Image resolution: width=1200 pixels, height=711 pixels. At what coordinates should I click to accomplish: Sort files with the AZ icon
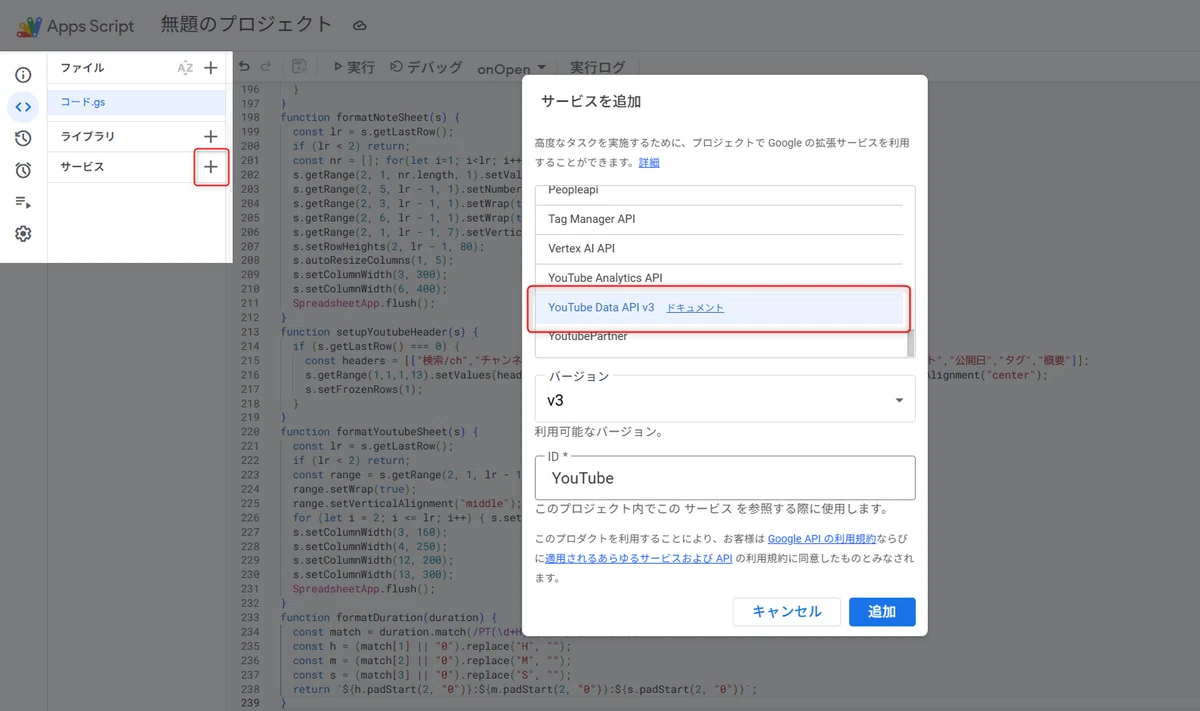coord(185,68)
